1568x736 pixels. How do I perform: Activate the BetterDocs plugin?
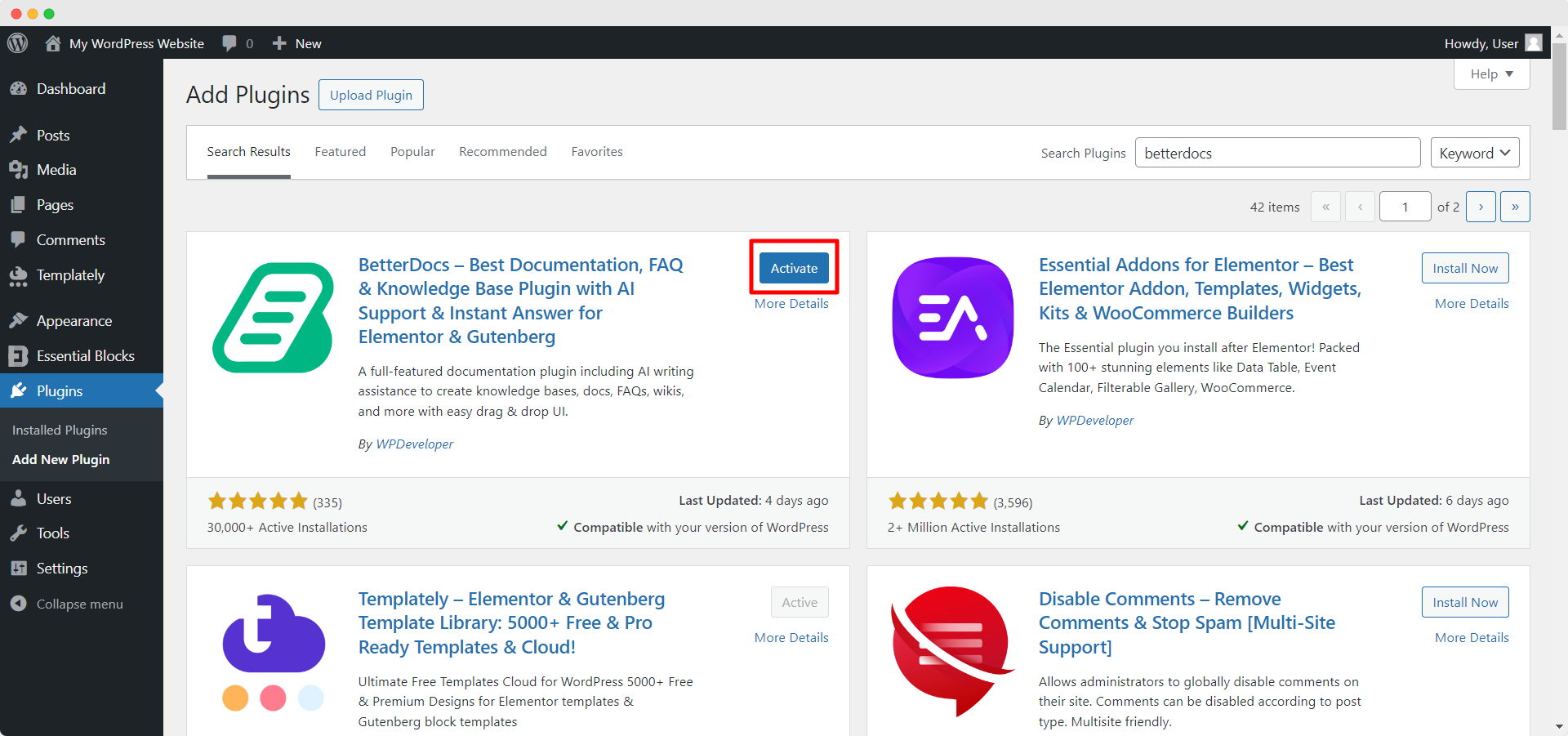(x=793, y=267)
